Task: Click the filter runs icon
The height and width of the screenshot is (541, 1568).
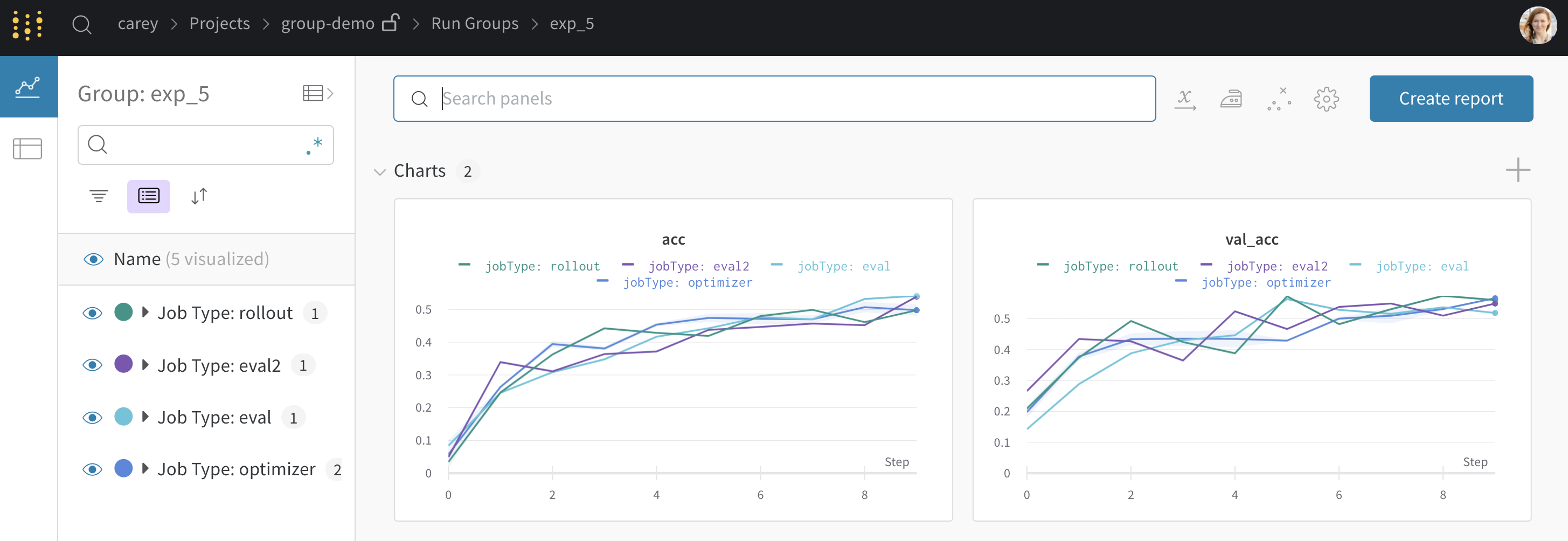Action: tap(99, 196)
